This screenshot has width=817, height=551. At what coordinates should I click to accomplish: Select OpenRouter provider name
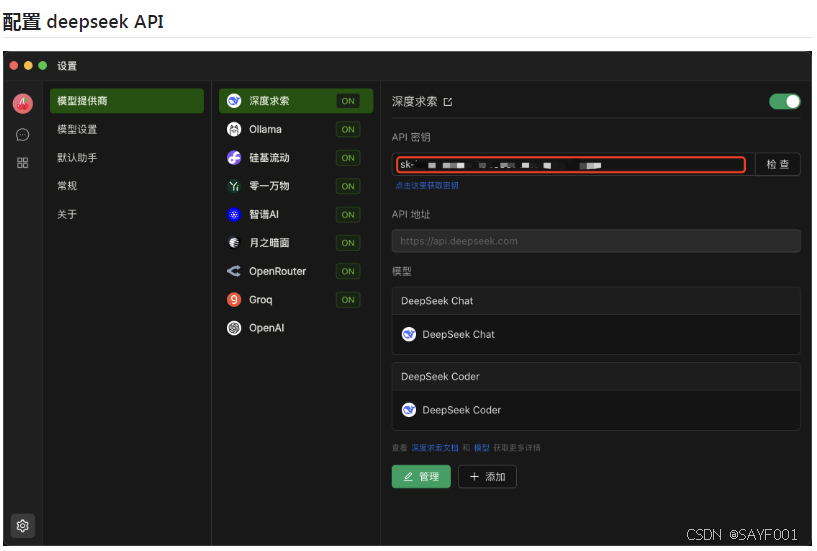tap(277, 271)
